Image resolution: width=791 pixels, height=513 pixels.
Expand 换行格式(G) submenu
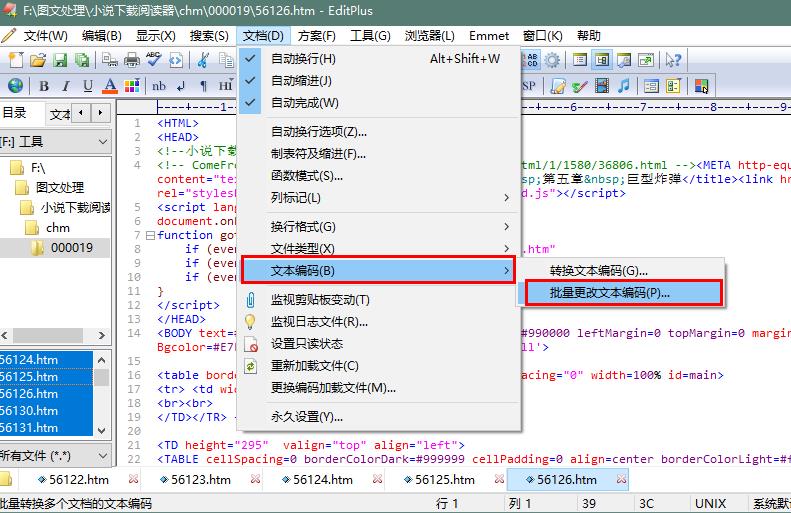pos(379,226)
